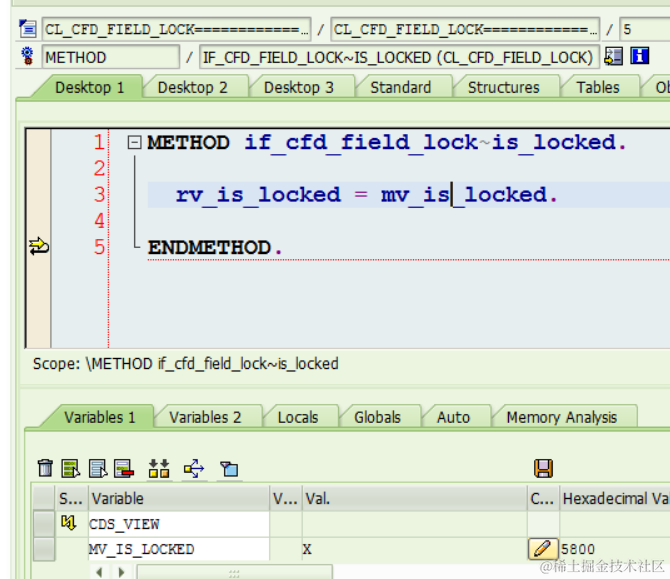Open the Locals tab
The width and height of the screenshot is (670, 579).
[x=298, y=417]
